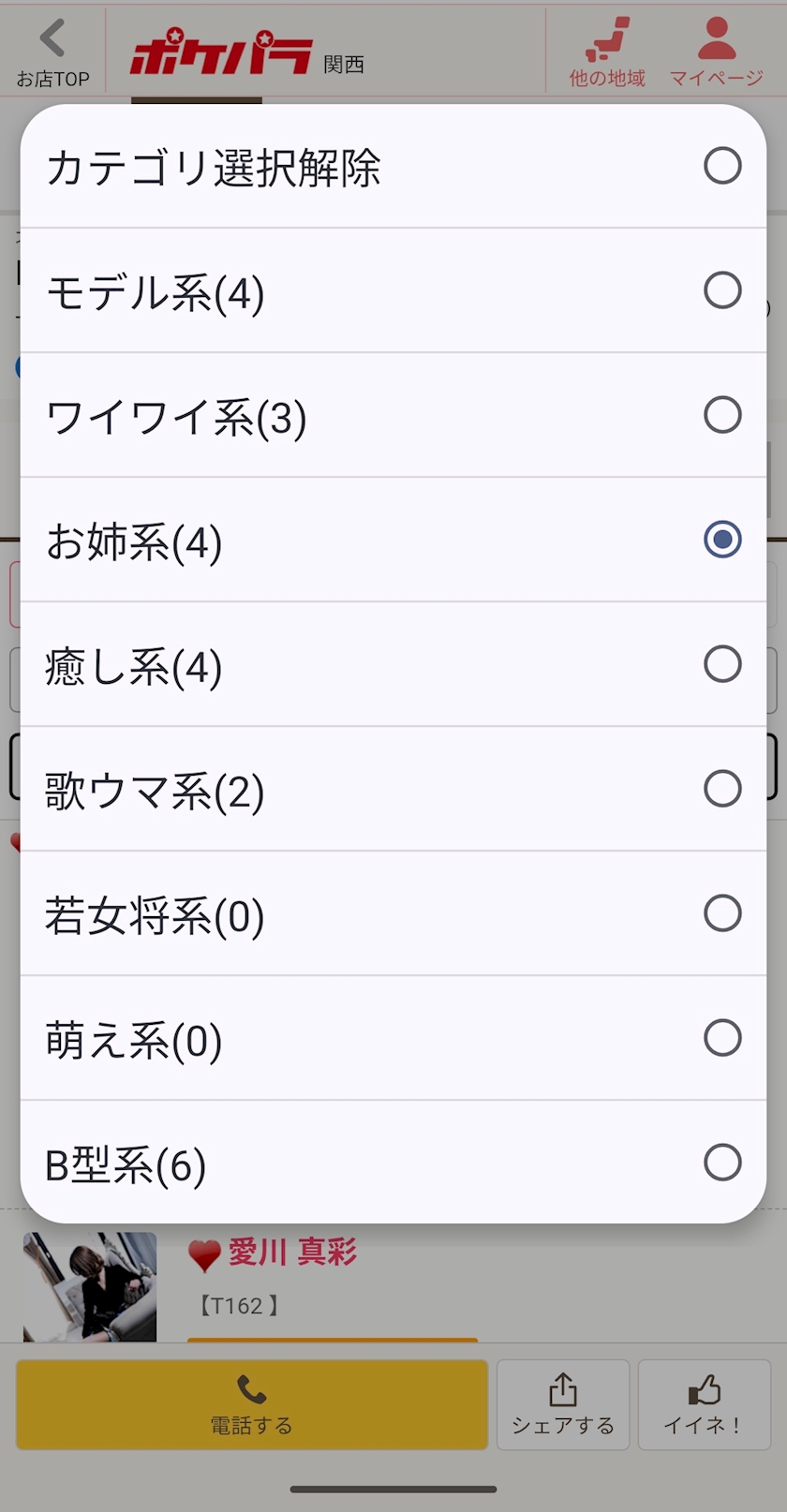Pick 歌ウマ系(2) radio option
787x1512 pixels.
pos(722,789)
